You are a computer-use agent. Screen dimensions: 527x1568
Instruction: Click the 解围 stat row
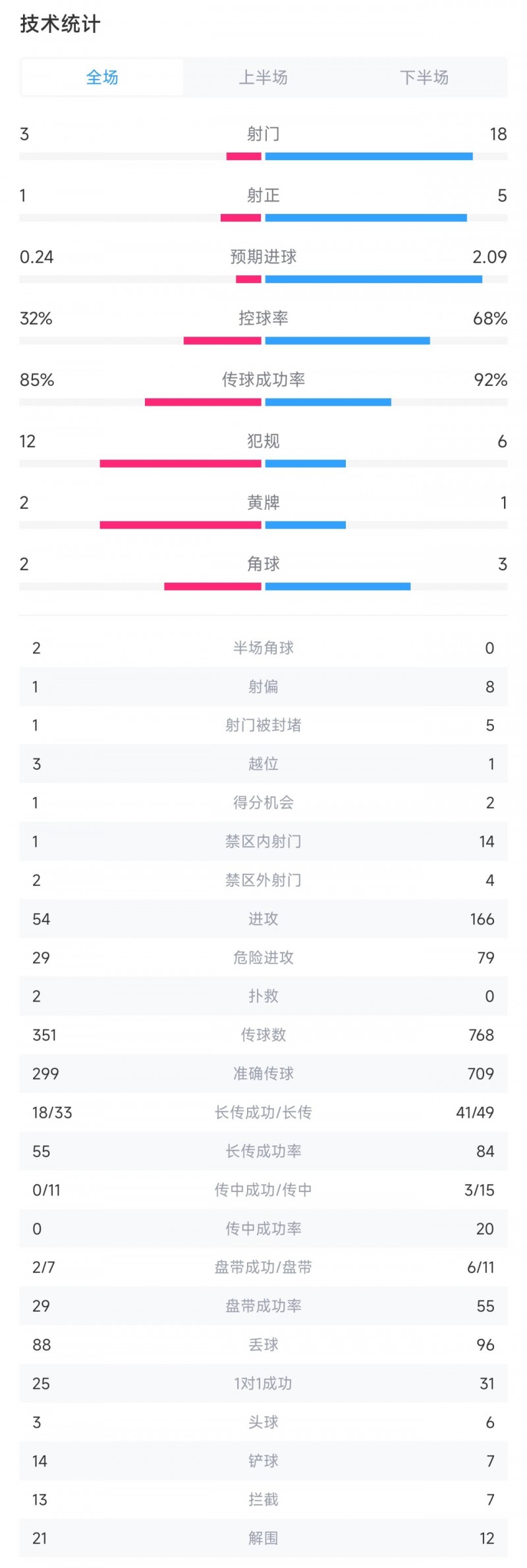click(263, 1539)
